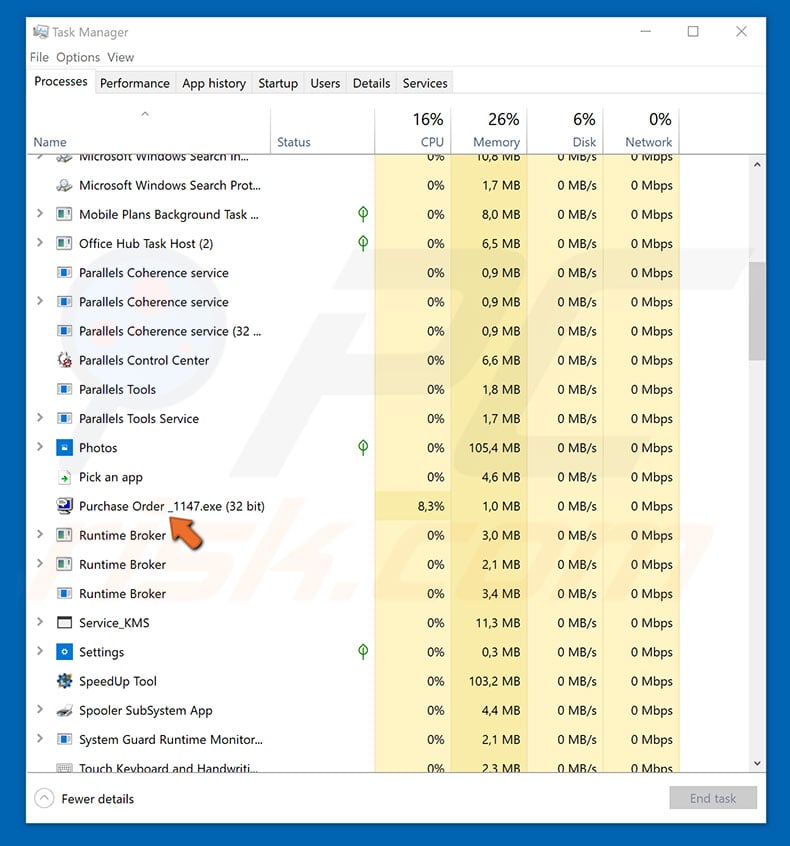Expand the Photos process group
Viewport: 790px width, 846px height.
click(x=39, y=447)
